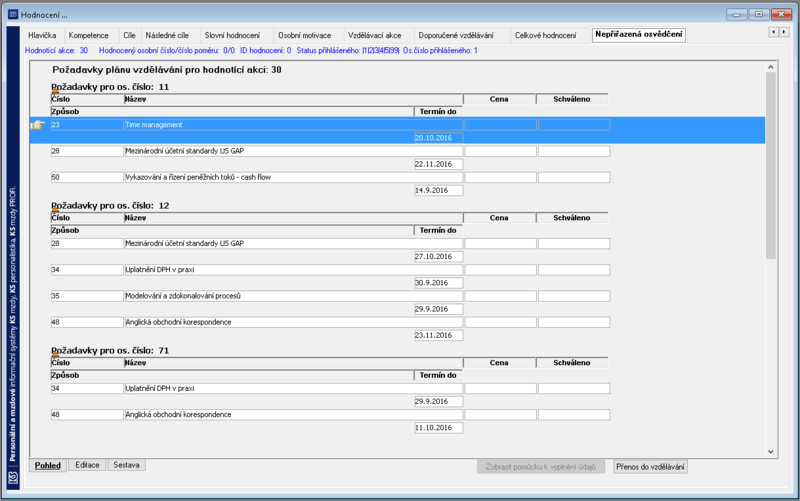The height and width of the screenshot is (501, 800).
Task: Click the app icon in title bar
Action: point(13,14)
